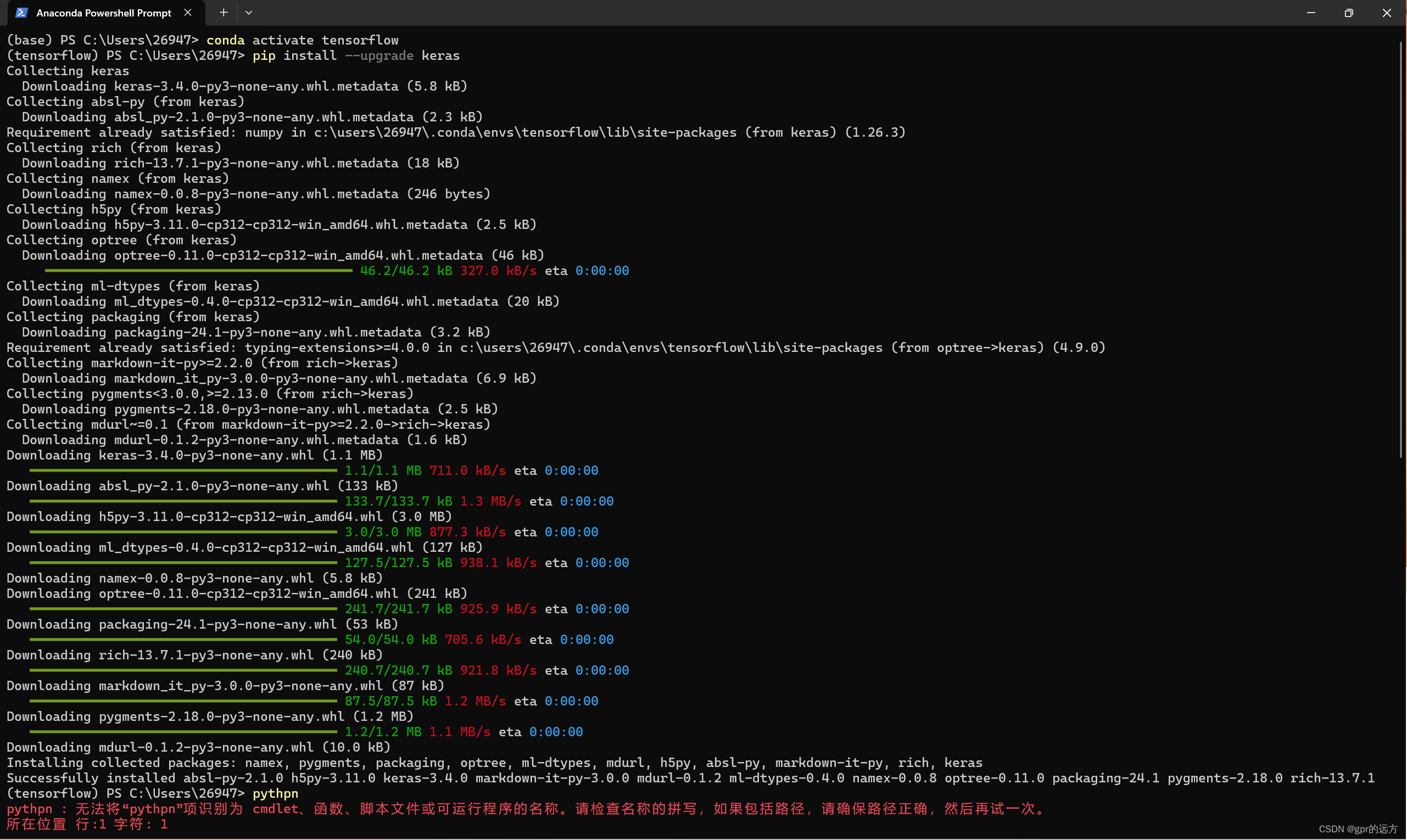Close the terminal window
Screen dimensions: 1407x840
point(1387,13)
